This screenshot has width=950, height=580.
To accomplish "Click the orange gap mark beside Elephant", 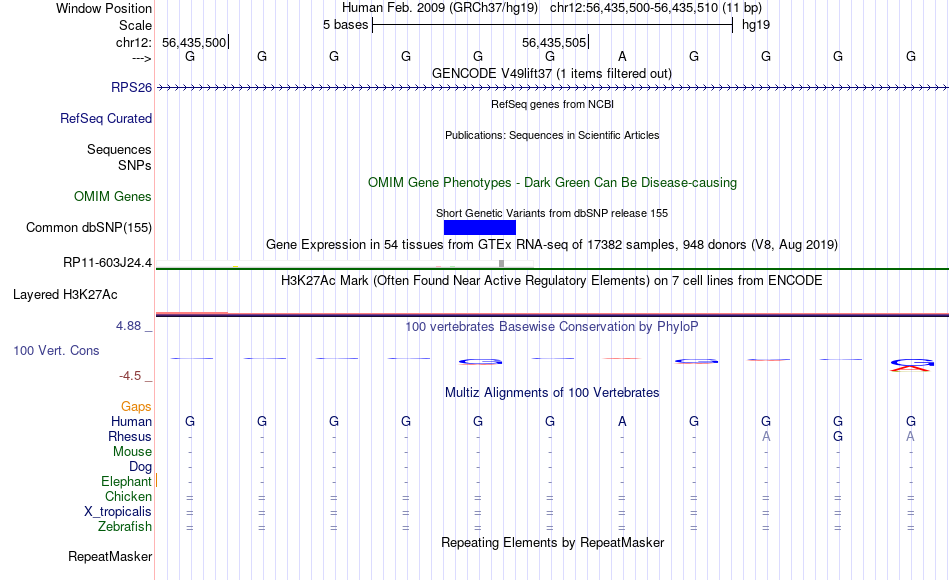I will tap(156, 481).
